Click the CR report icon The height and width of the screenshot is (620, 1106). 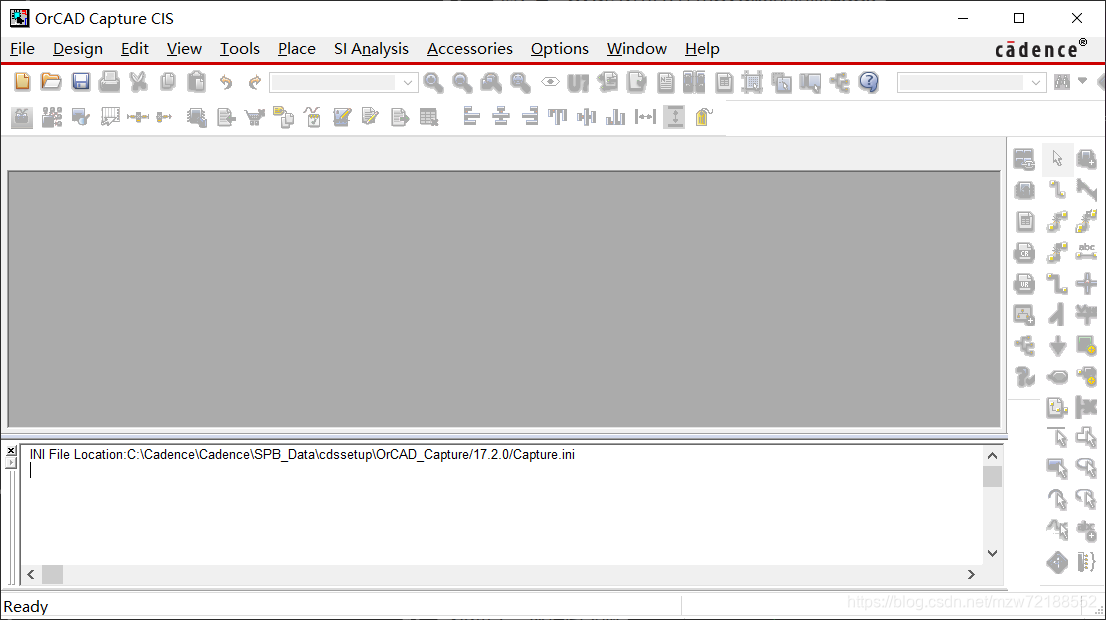click(x=1024, y=252)
